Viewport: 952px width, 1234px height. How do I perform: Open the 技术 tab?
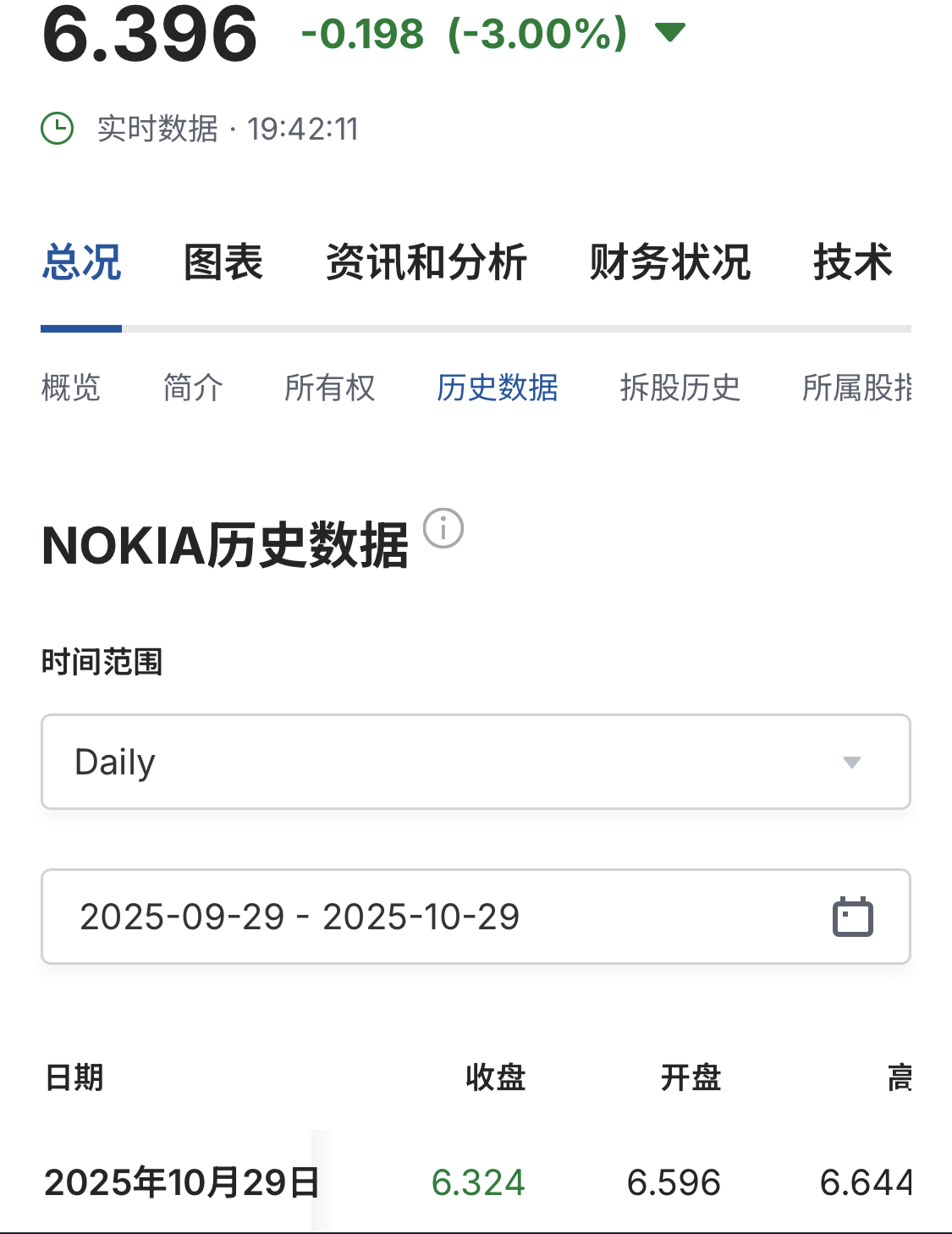pyautogui.click(x=852, y=262)
